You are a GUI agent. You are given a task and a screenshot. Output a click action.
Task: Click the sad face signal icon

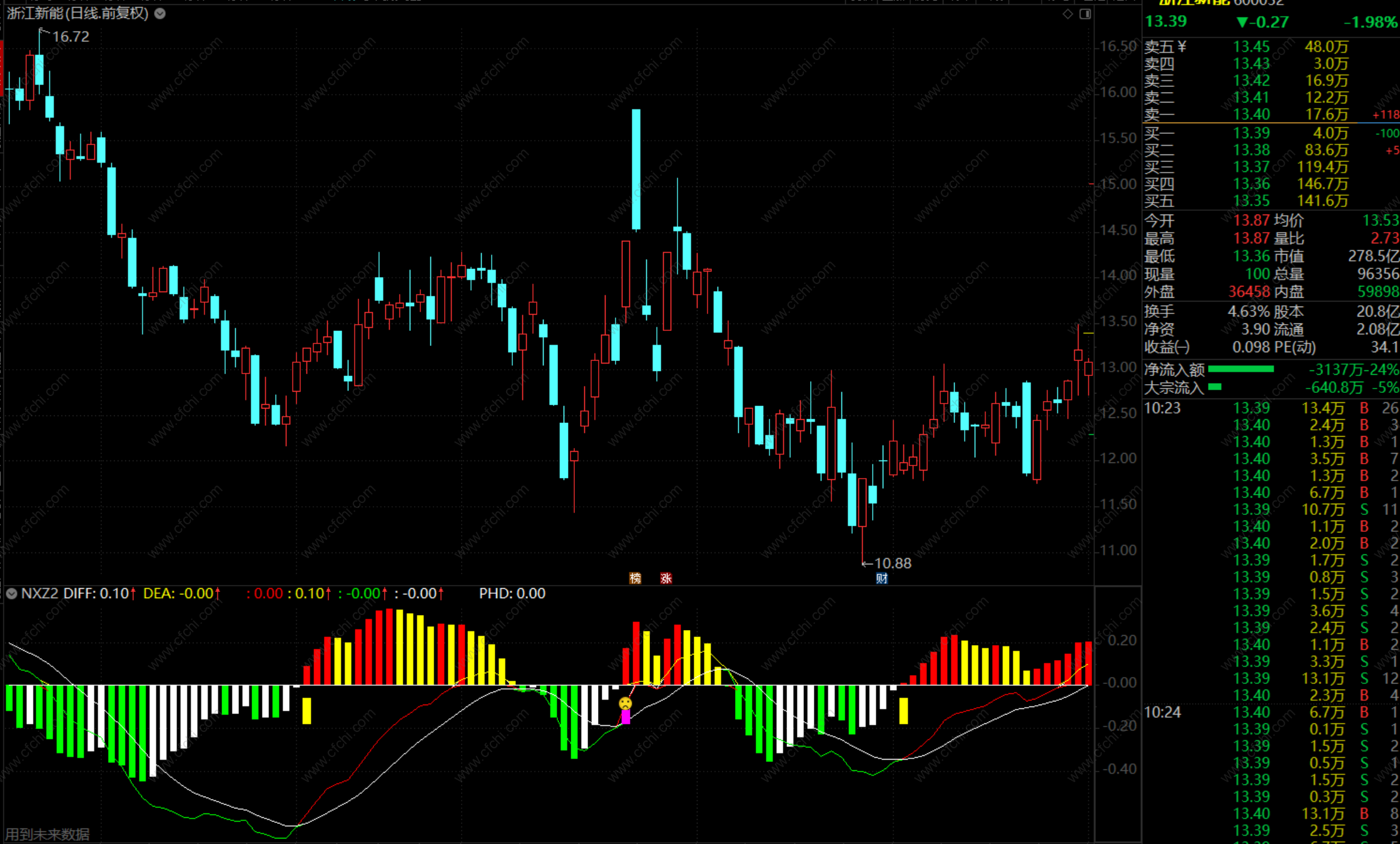tap(625, 703)
